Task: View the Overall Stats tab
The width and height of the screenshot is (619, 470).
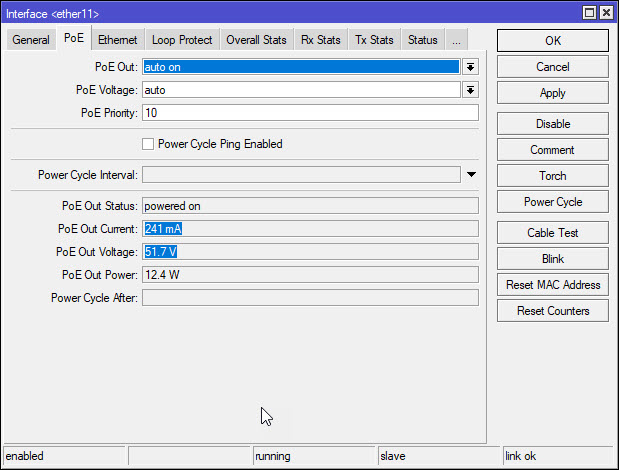Action: pyautogui.click(x=256, y=40)
